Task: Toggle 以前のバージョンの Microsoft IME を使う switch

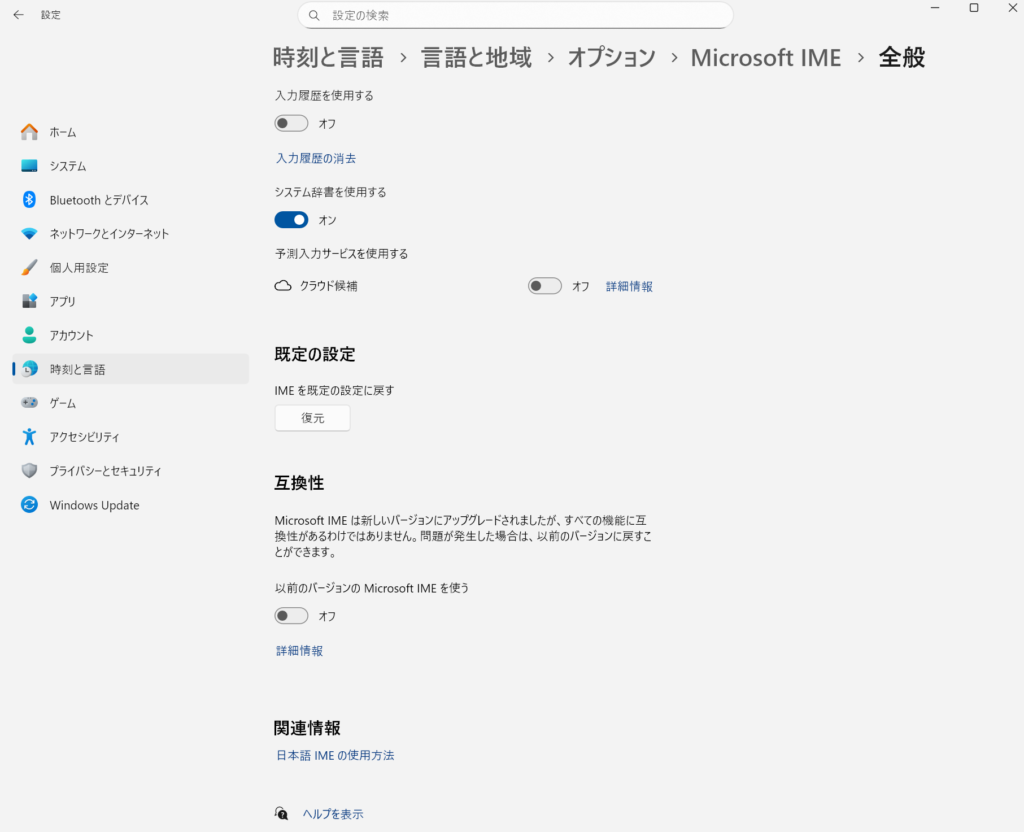Action: (x=291, y=616)
